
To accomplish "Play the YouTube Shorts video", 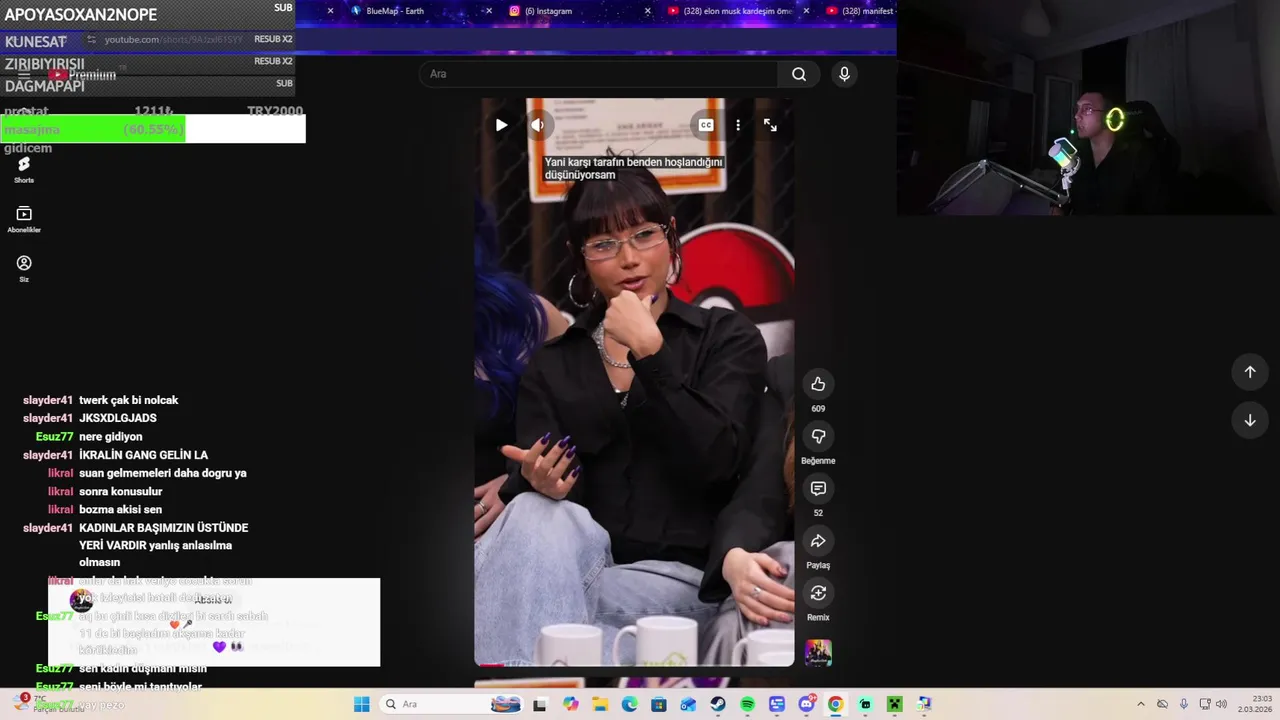I will click(x=501, y=125).
